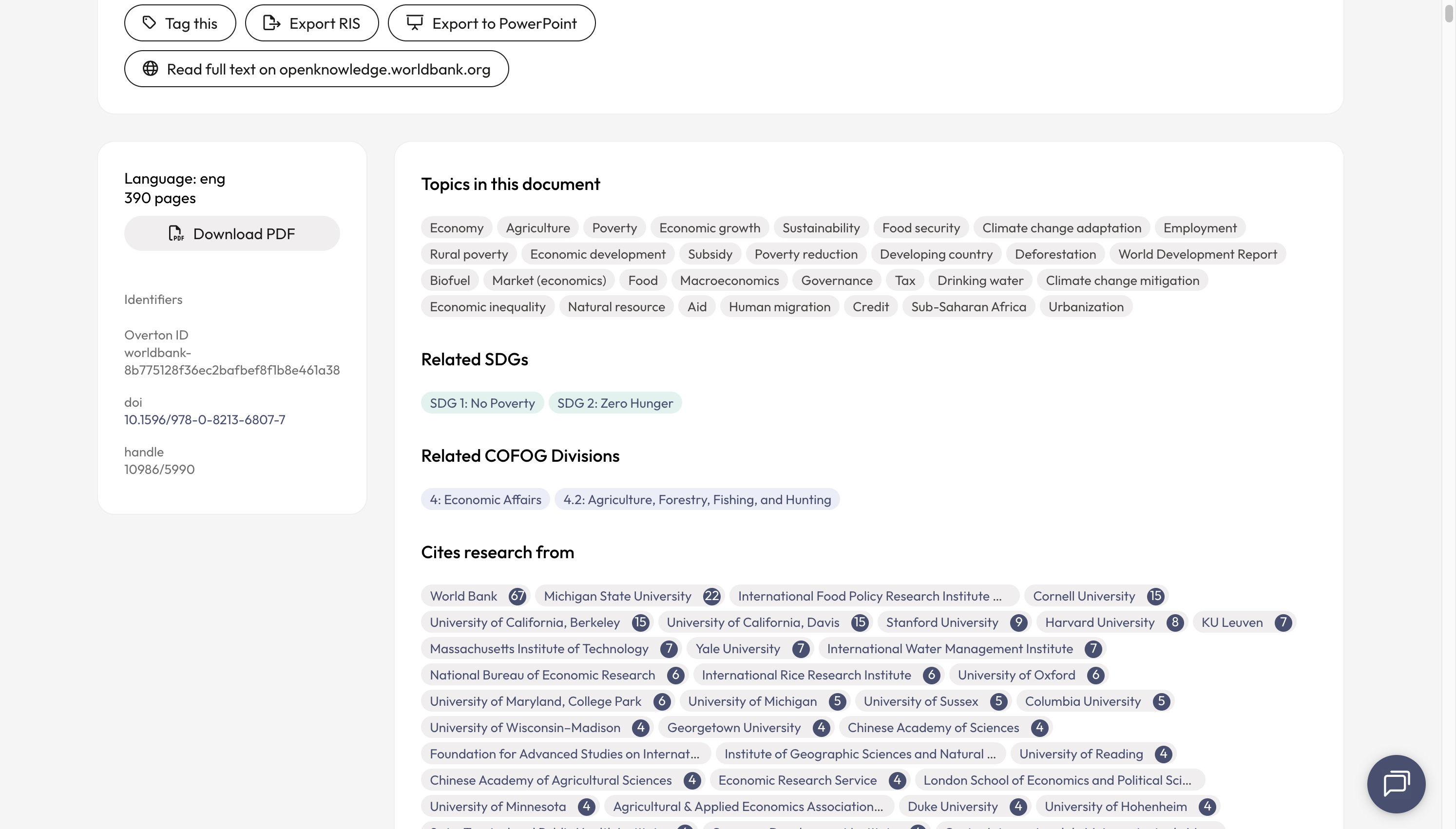Click the PDF file icon in Download PDF
The width and height of the screenshot is (1456, 829).
[x=176, y=233]
